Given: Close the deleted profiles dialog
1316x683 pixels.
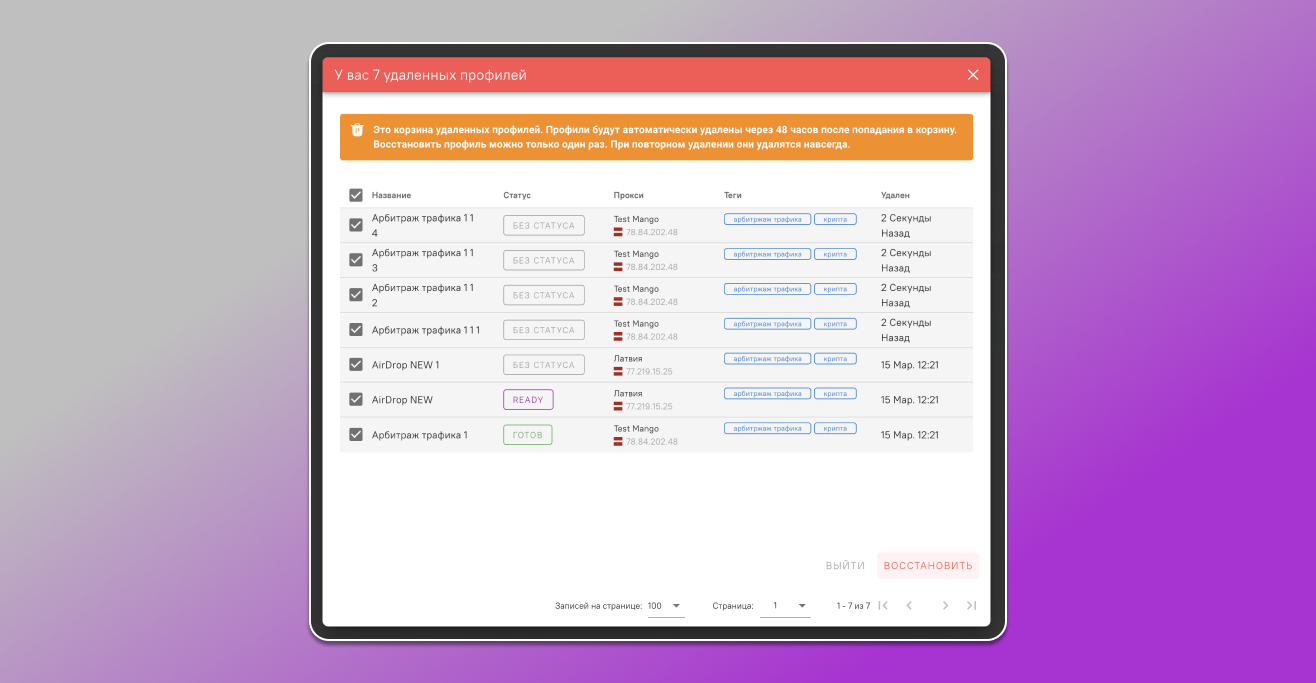Looking at the screenshot, I should click(x=973, y=75).
